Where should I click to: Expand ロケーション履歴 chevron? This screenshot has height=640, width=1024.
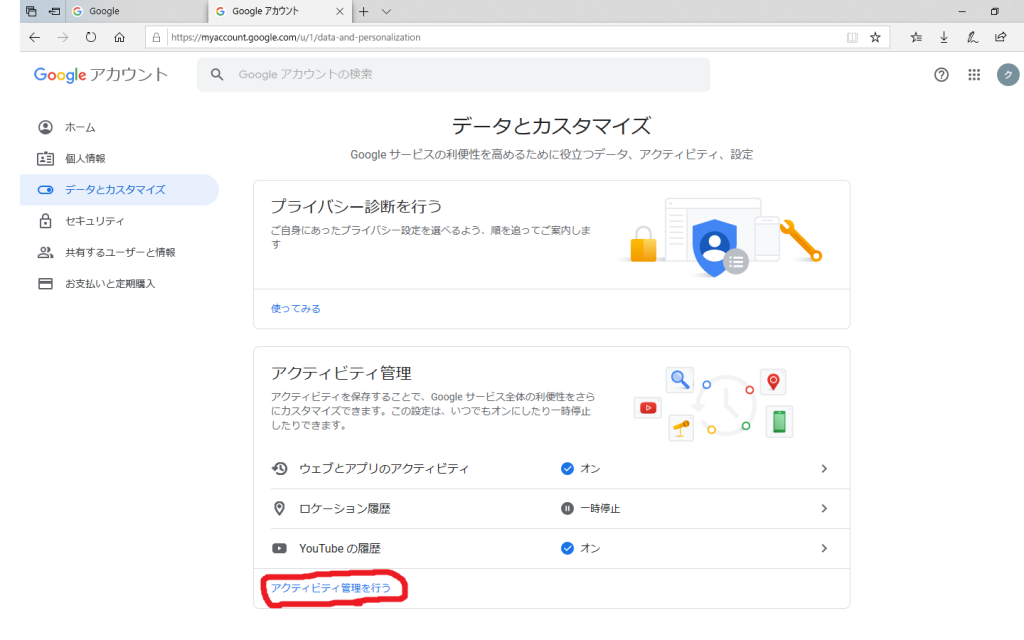(824, 509)
